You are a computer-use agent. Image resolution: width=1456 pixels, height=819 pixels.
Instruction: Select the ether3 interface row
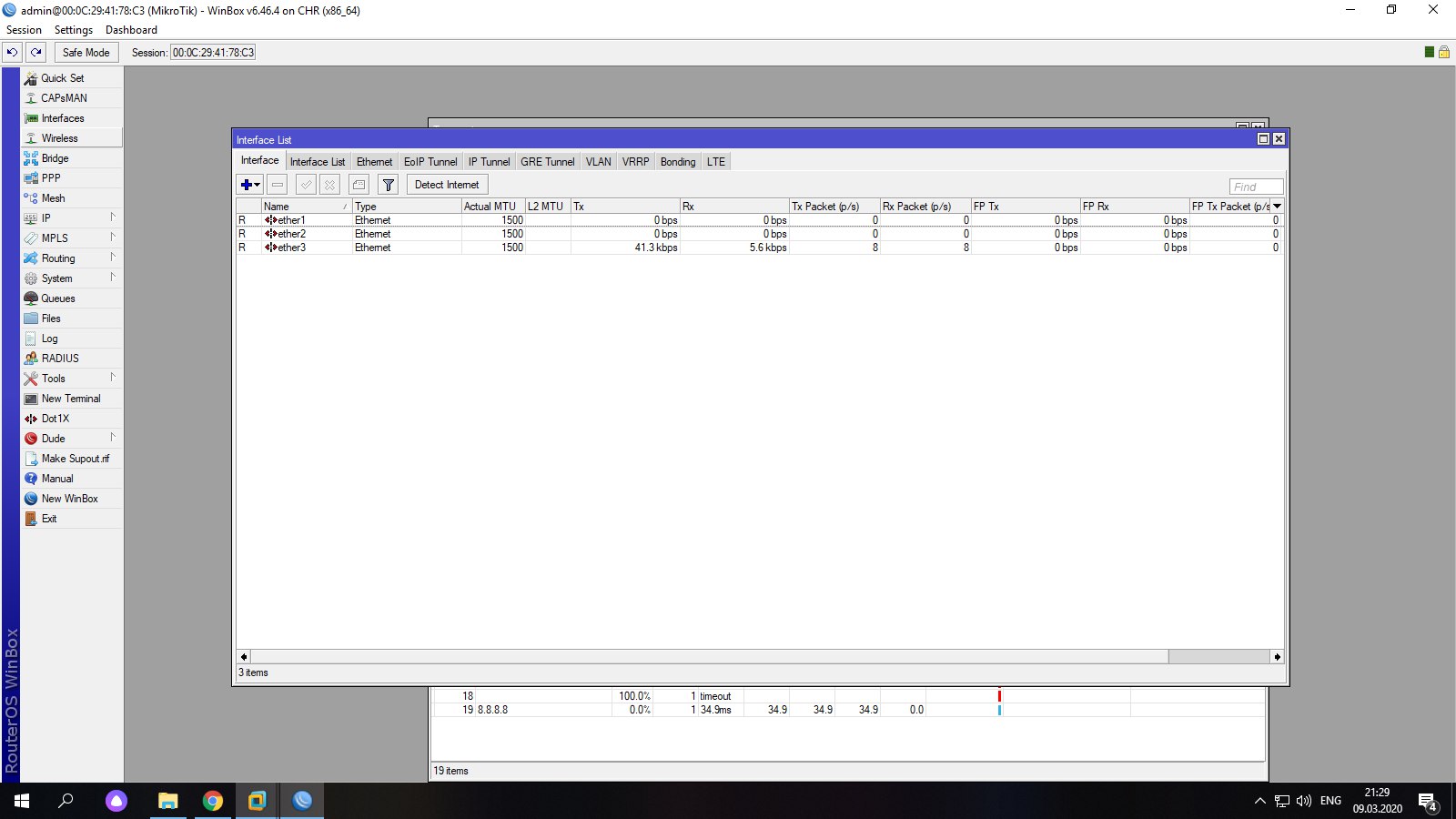pos(759,248)
